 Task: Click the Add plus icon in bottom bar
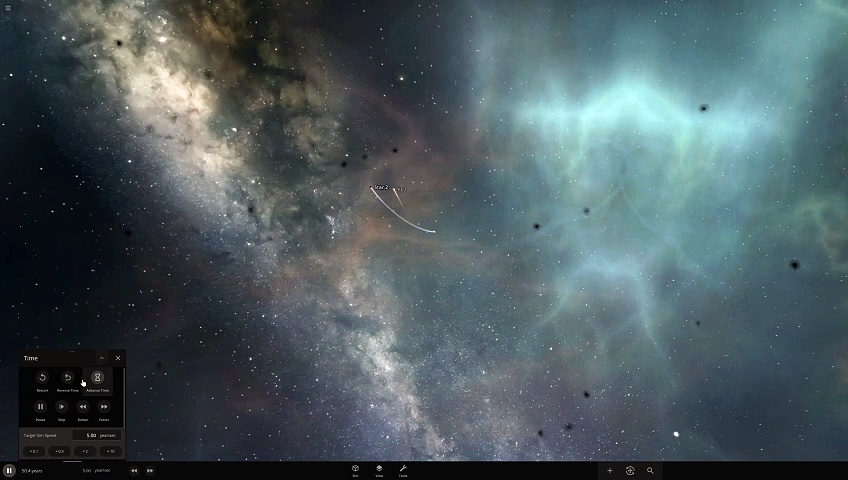point(609,470)
